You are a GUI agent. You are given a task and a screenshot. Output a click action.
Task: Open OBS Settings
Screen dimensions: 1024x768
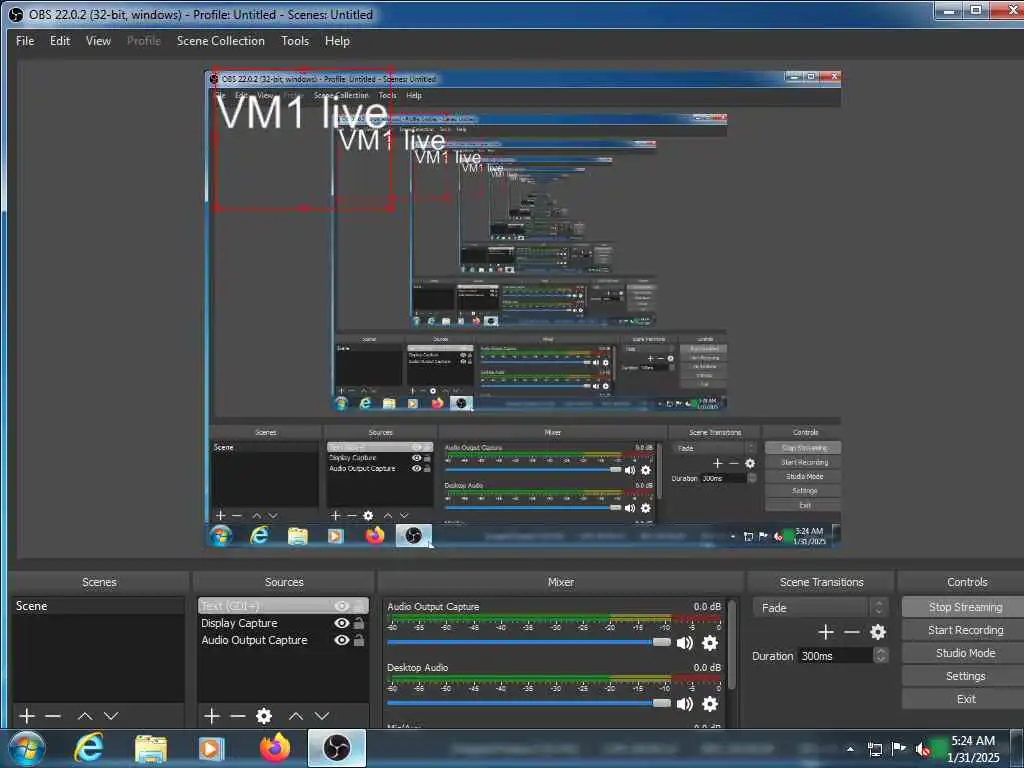coord(965,675)
